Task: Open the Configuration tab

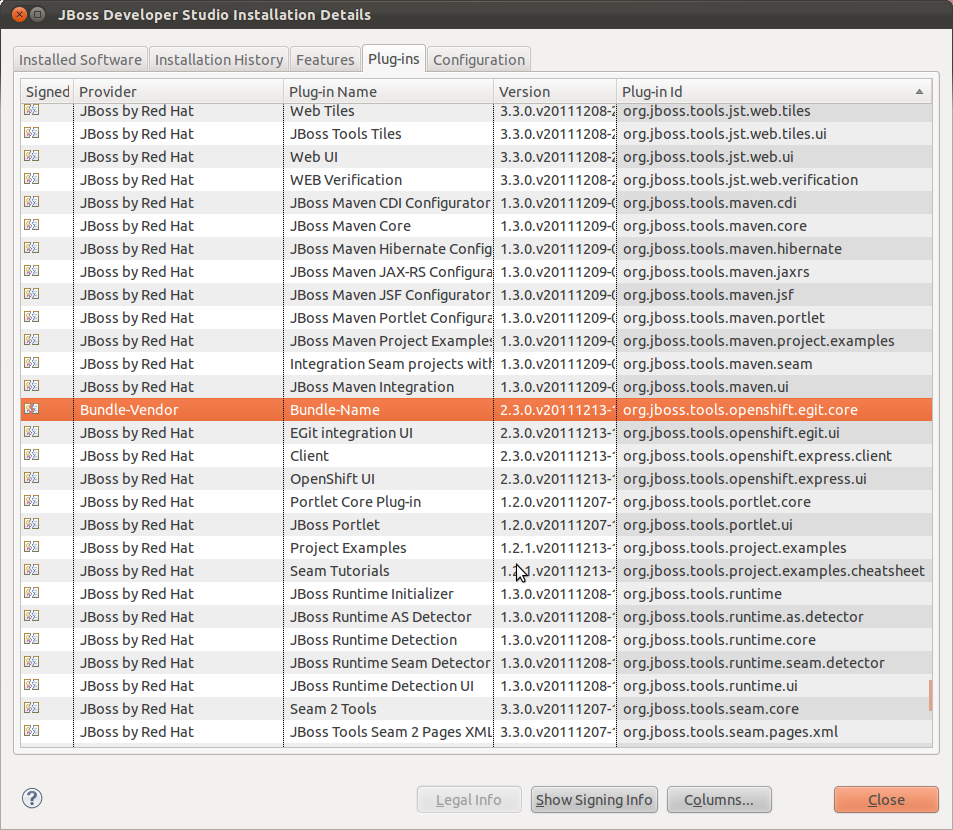Action: point(479,60)
